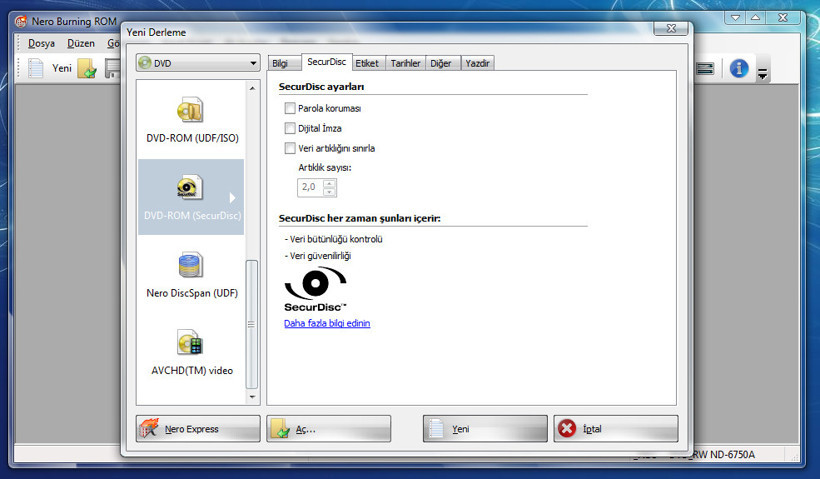The image size is (820, 479).
Task: Click the İptal button
Action: coord(616,429)
